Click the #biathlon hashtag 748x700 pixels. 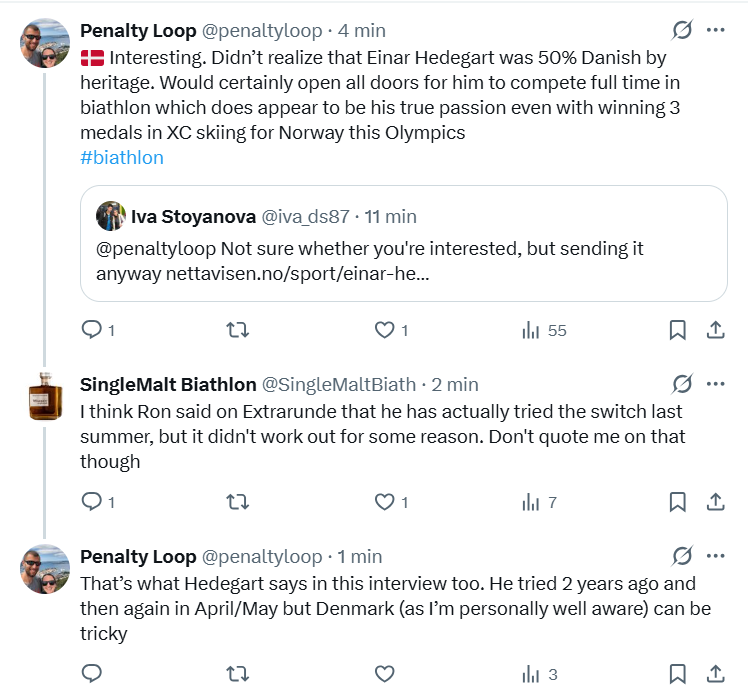[122, 158]
